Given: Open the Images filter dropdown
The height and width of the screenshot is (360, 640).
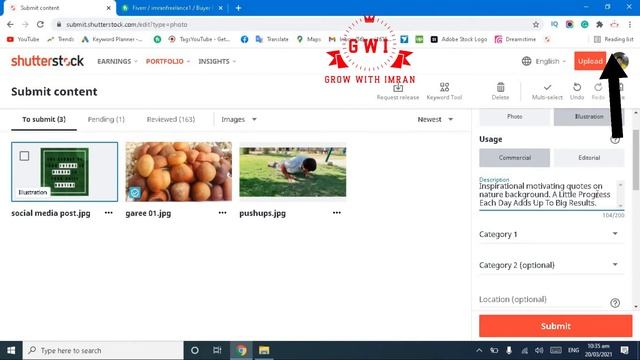Looking at the screenshot, I should coord(239,120).
